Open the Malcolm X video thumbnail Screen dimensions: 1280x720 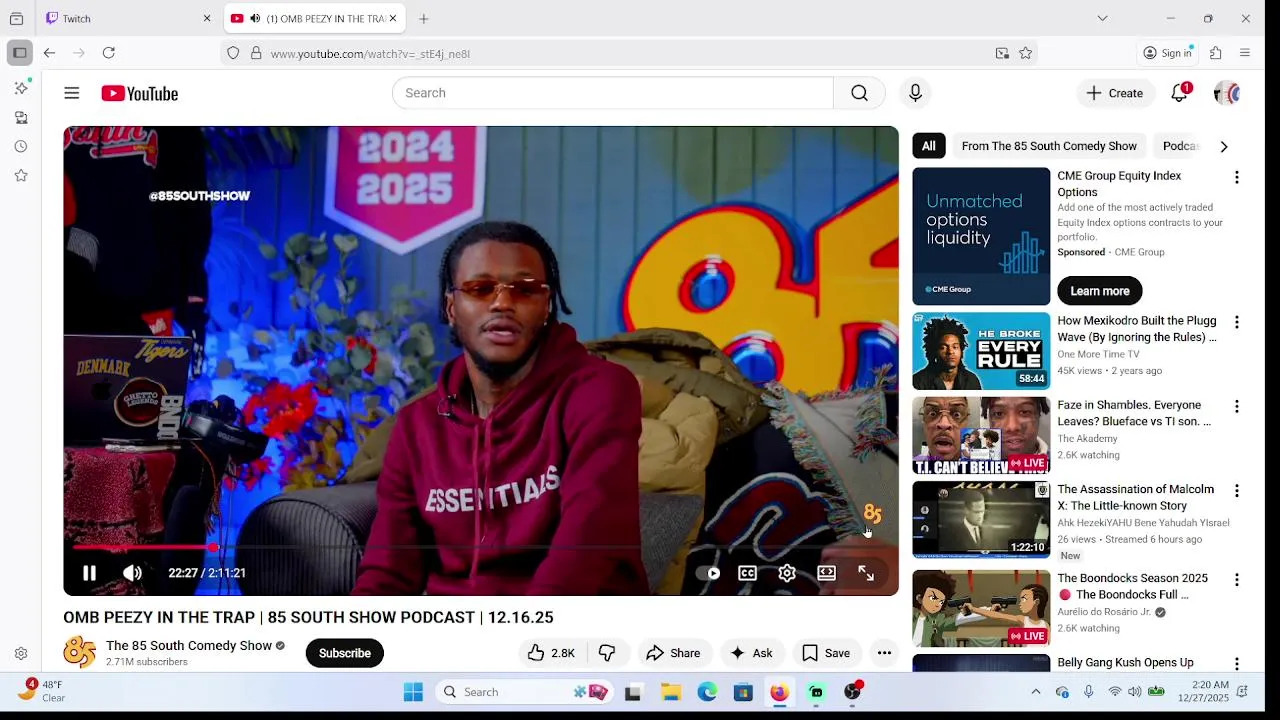point(981,520)
